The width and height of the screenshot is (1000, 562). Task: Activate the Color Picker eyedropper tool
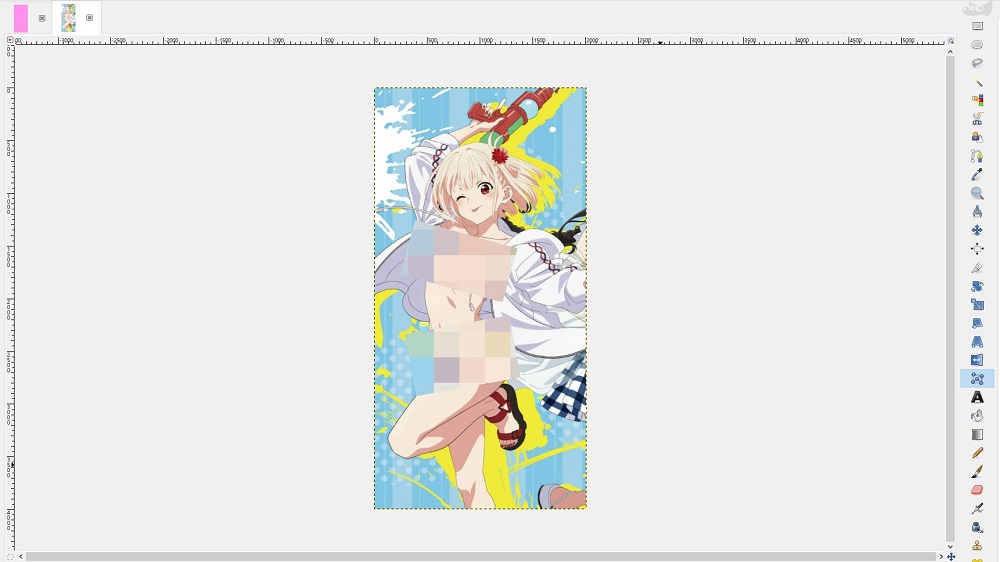click(x=977, y=175)
